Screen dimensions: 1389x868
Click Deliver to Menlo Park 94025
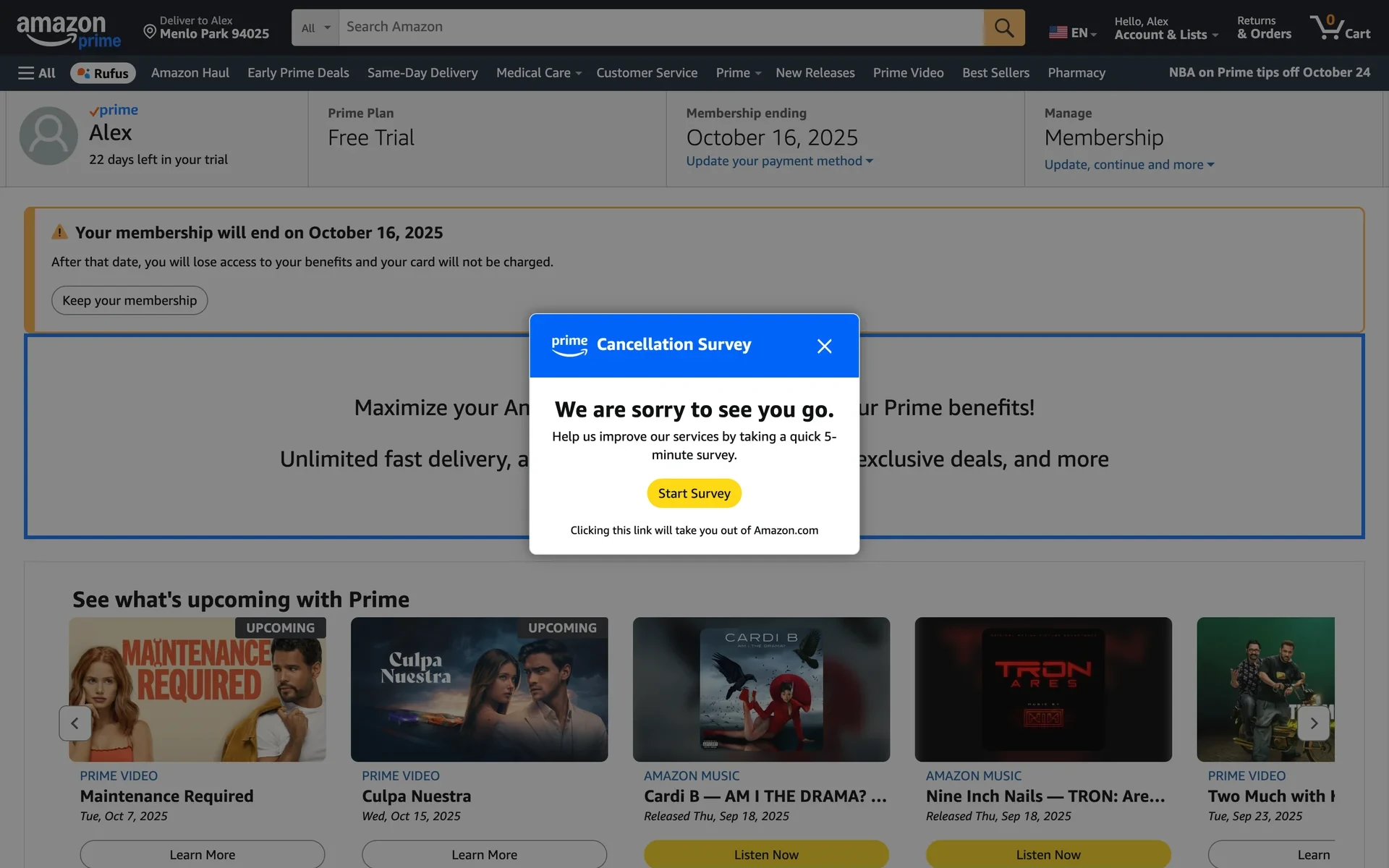(x=206, y=27)
